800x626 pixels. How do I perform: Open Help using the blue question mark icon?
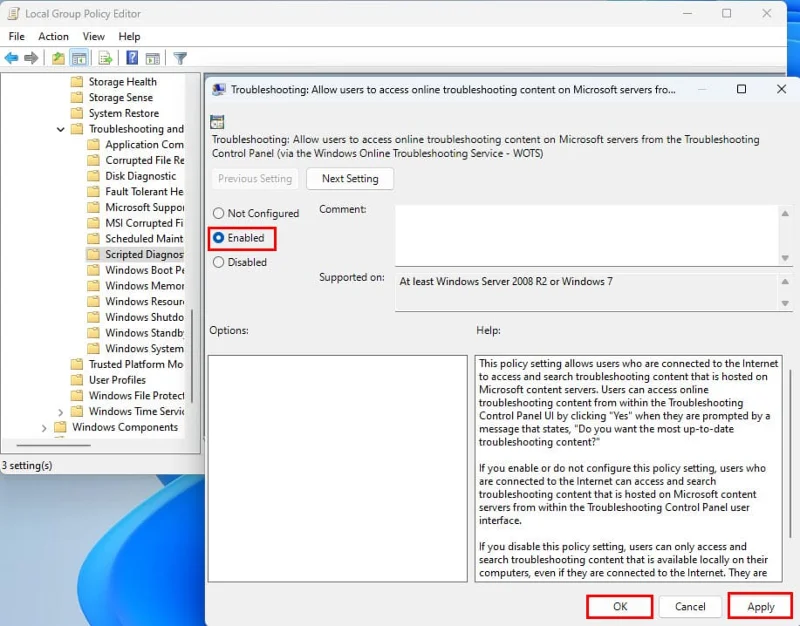133,58
